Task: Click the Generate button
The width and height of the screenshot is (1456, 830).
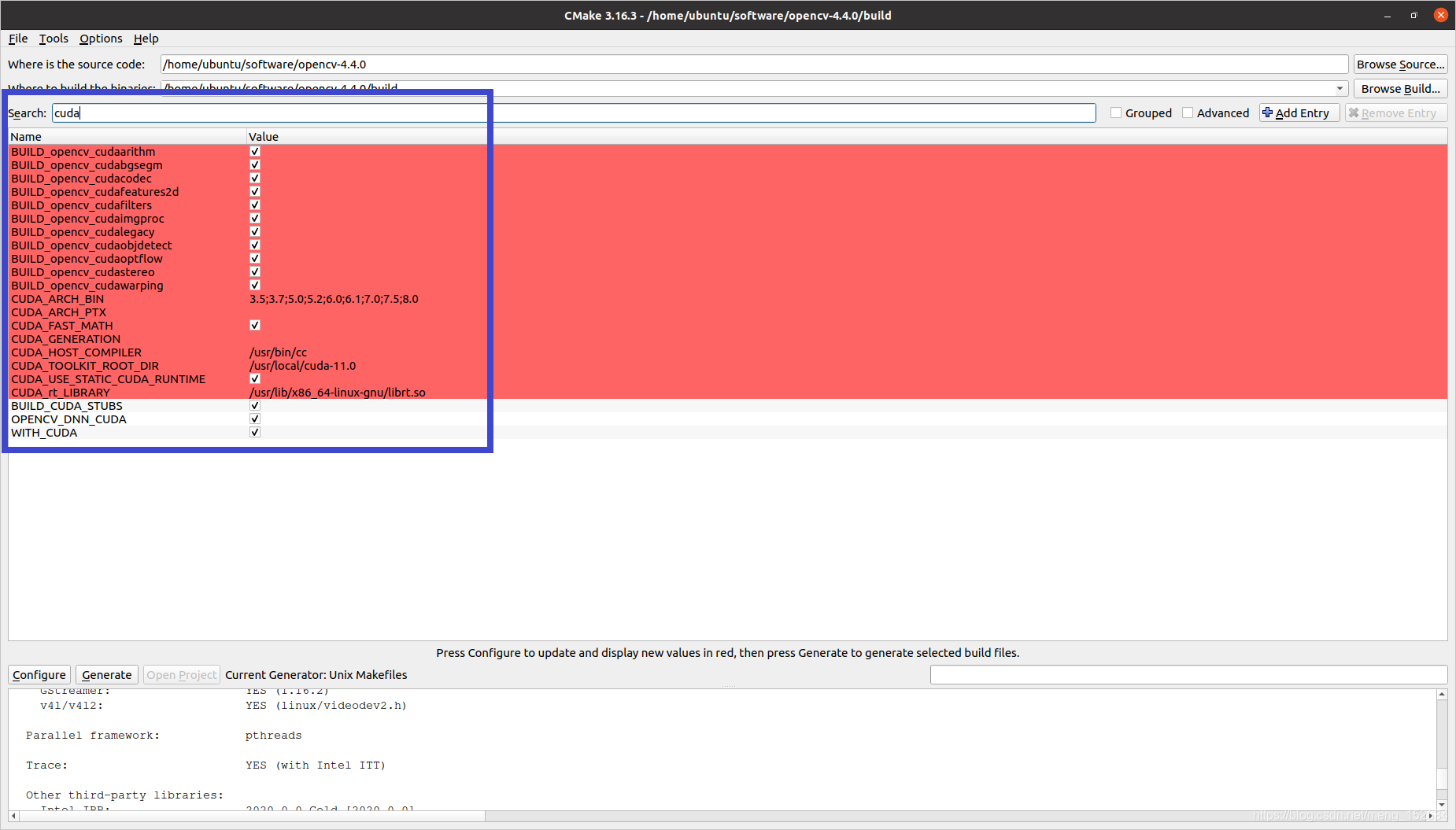Action: [x=107, y=675]
